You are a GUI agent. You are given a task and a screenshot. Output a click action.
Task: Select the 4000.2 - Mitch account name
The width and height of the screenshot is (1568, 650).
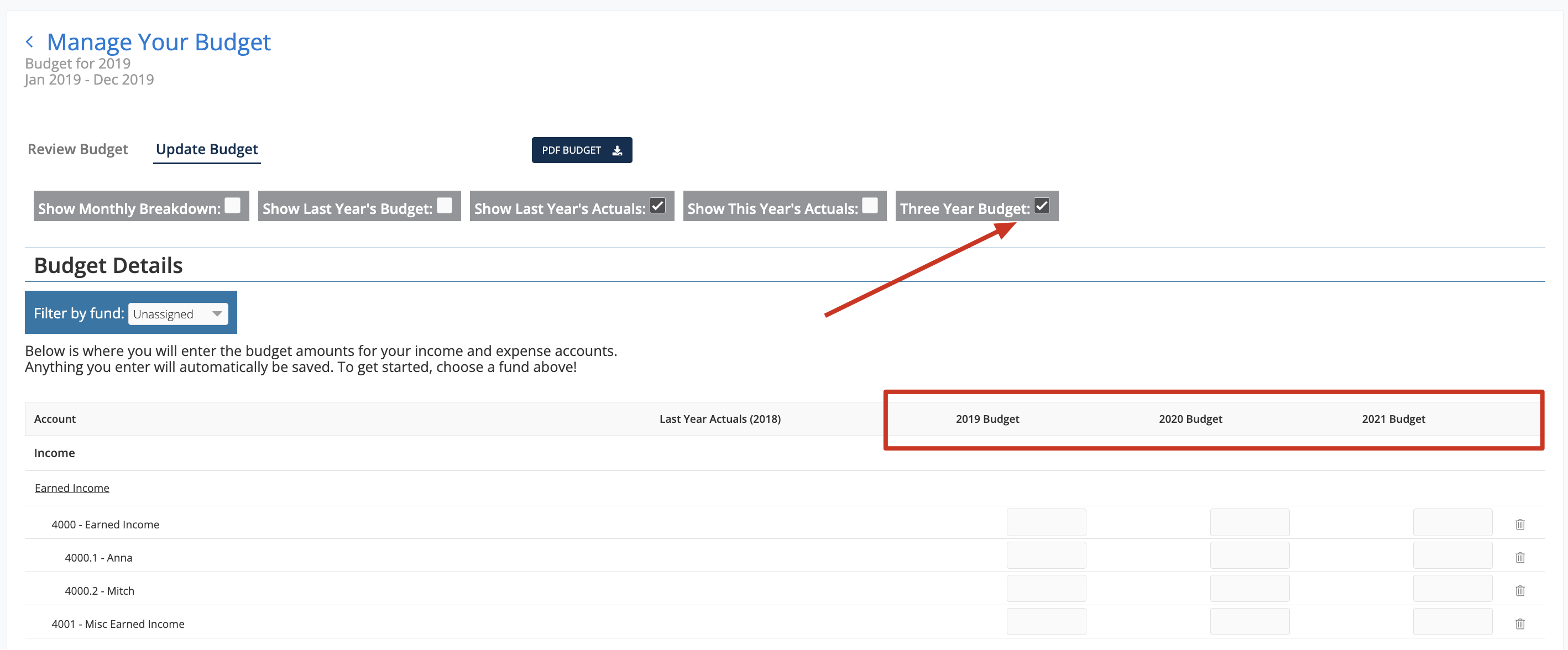(99, 591)
